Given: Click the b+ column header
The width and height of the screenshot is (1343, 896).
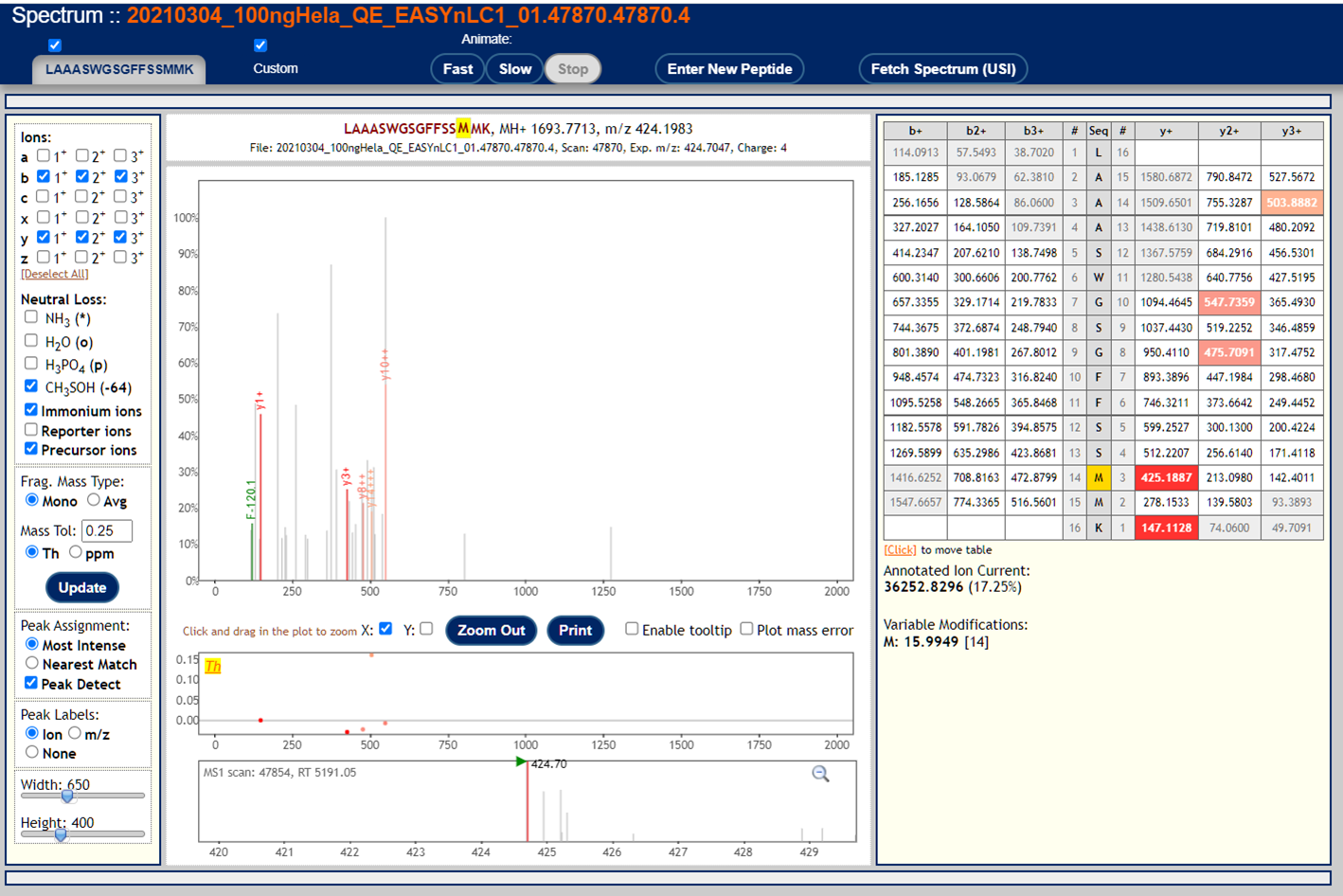Looking at the screenshot, I should 915,131.
